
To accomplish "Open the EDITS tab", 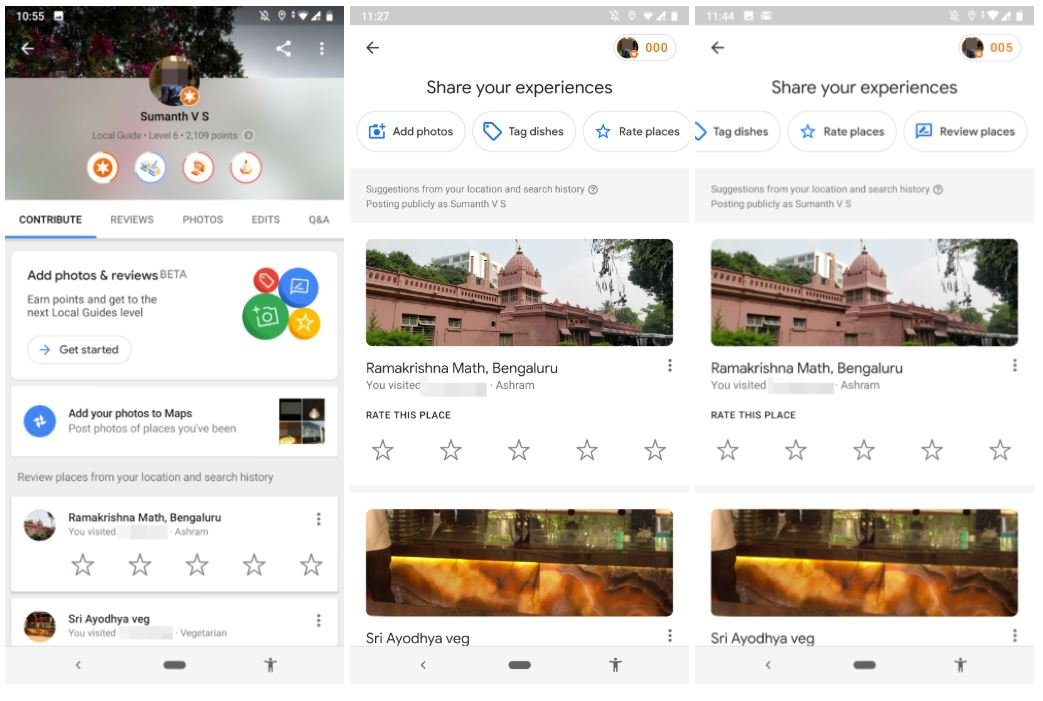I will point(266,220).
